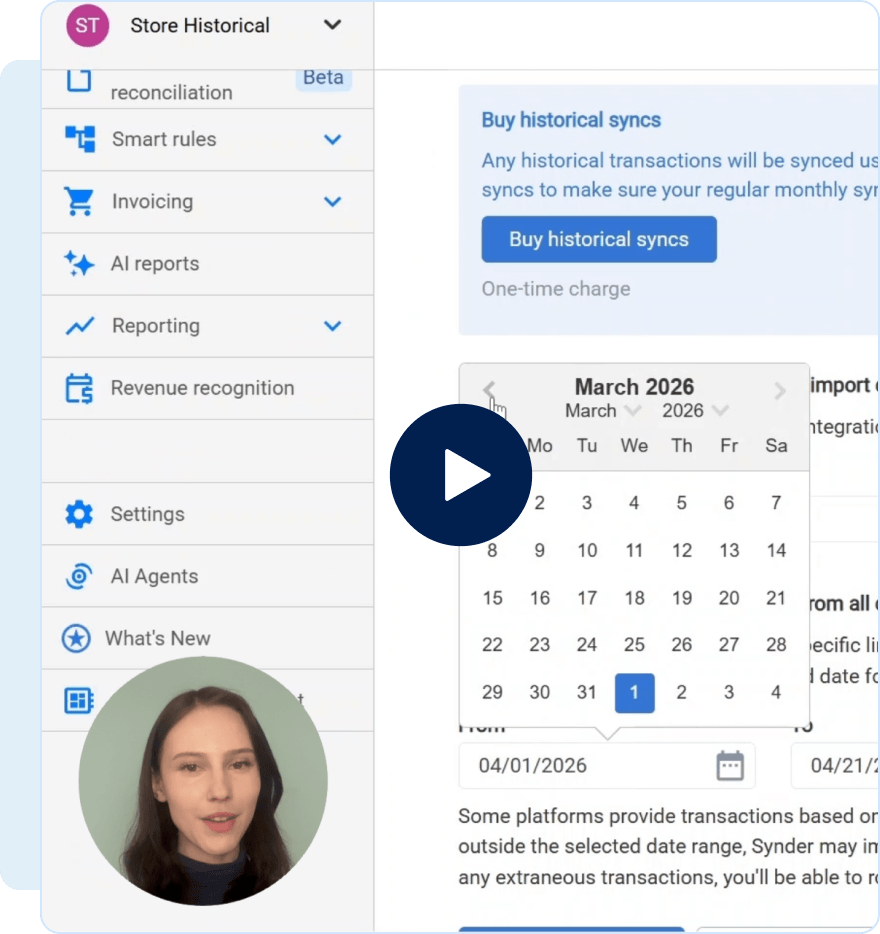The height and width of the screenshot is (934, 880).
Task: Select date 22 in the calendar
Action: pos(492,645)
